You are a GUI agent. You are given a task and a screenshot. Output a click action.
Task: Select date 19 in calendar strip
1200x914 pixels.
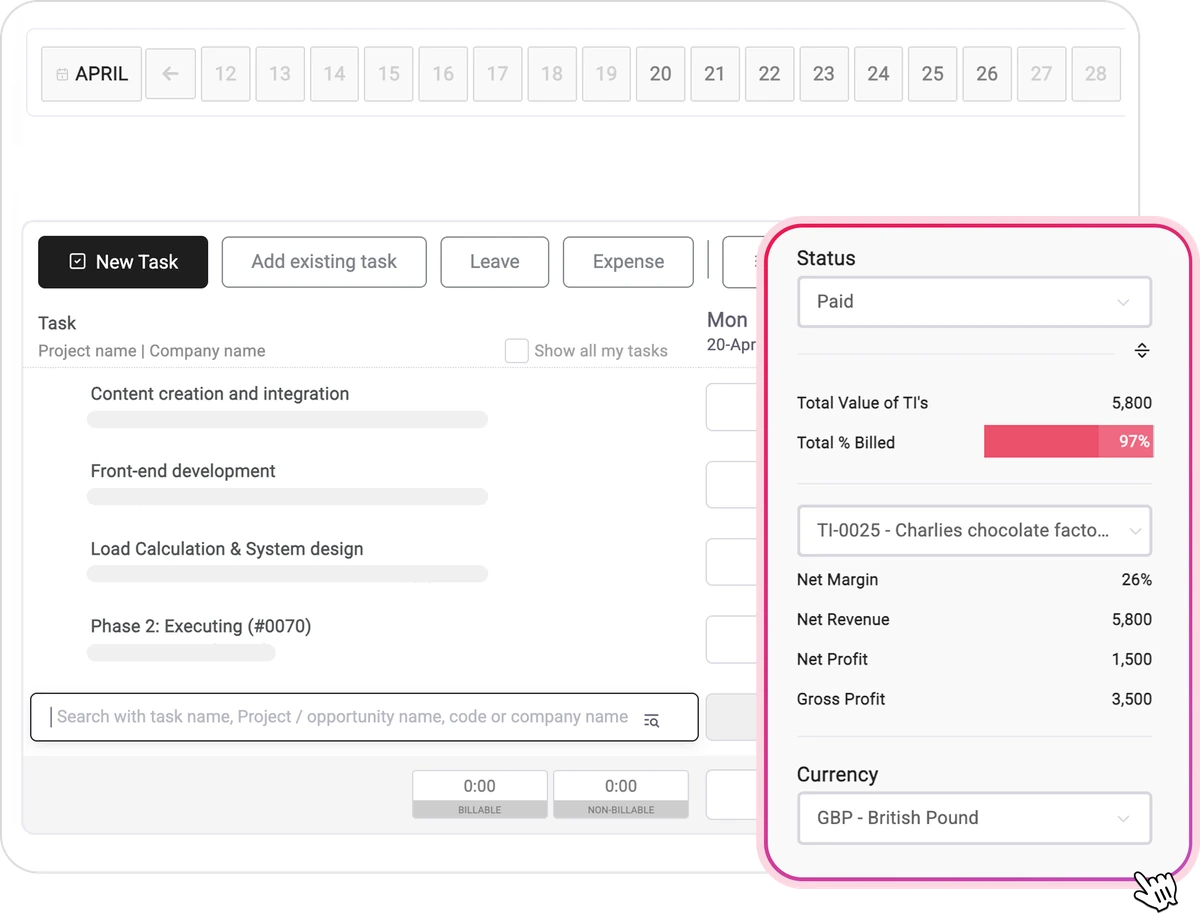coord(606,74)
